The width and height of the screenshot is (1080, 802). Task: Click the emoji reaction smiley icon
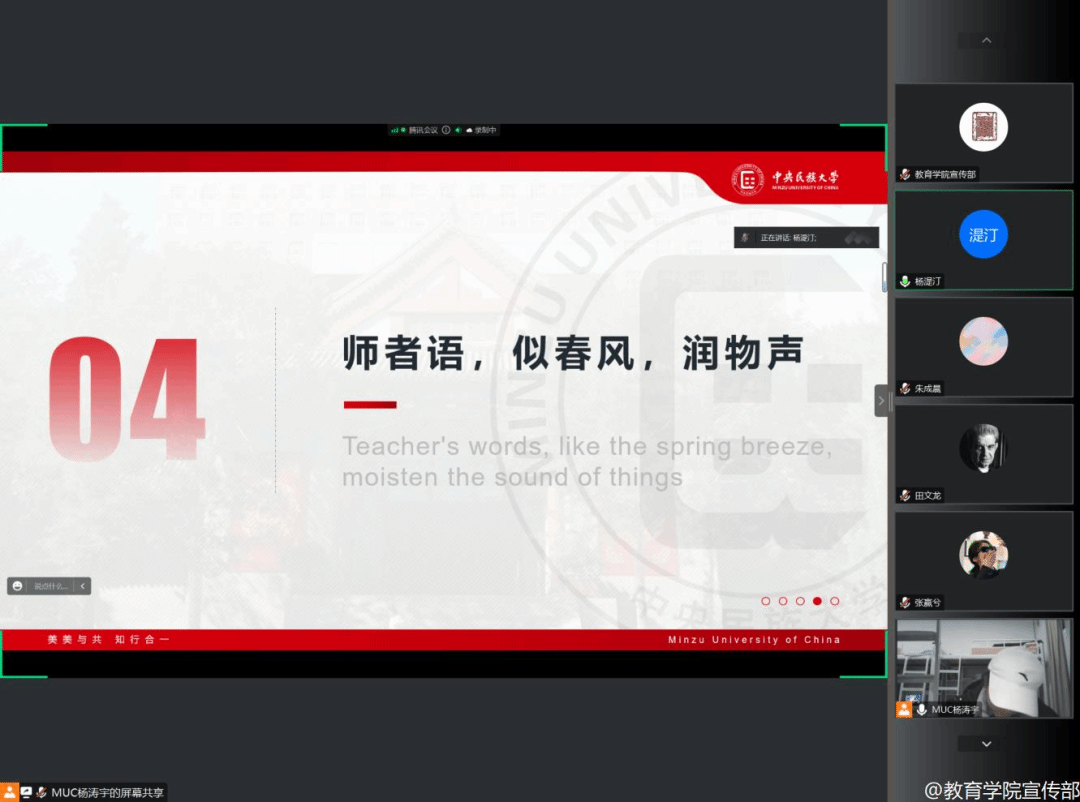coord(18,586)
